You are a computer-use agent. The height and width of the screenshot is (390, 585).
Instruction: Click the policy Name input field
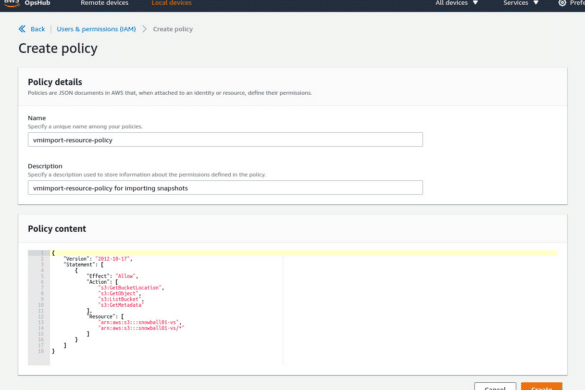click(x=225, y=140)
